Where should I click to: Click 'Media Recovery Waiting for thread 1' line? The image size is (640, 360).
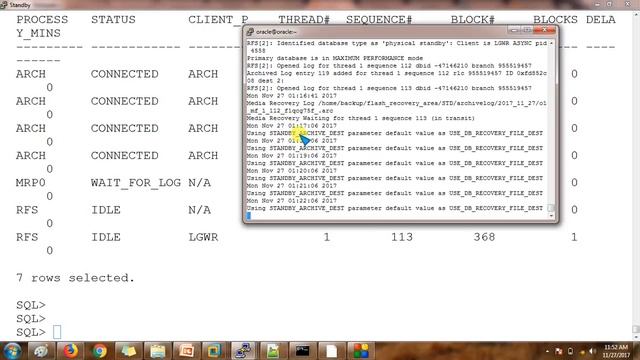pyautogui.click(x=360, y=118)
